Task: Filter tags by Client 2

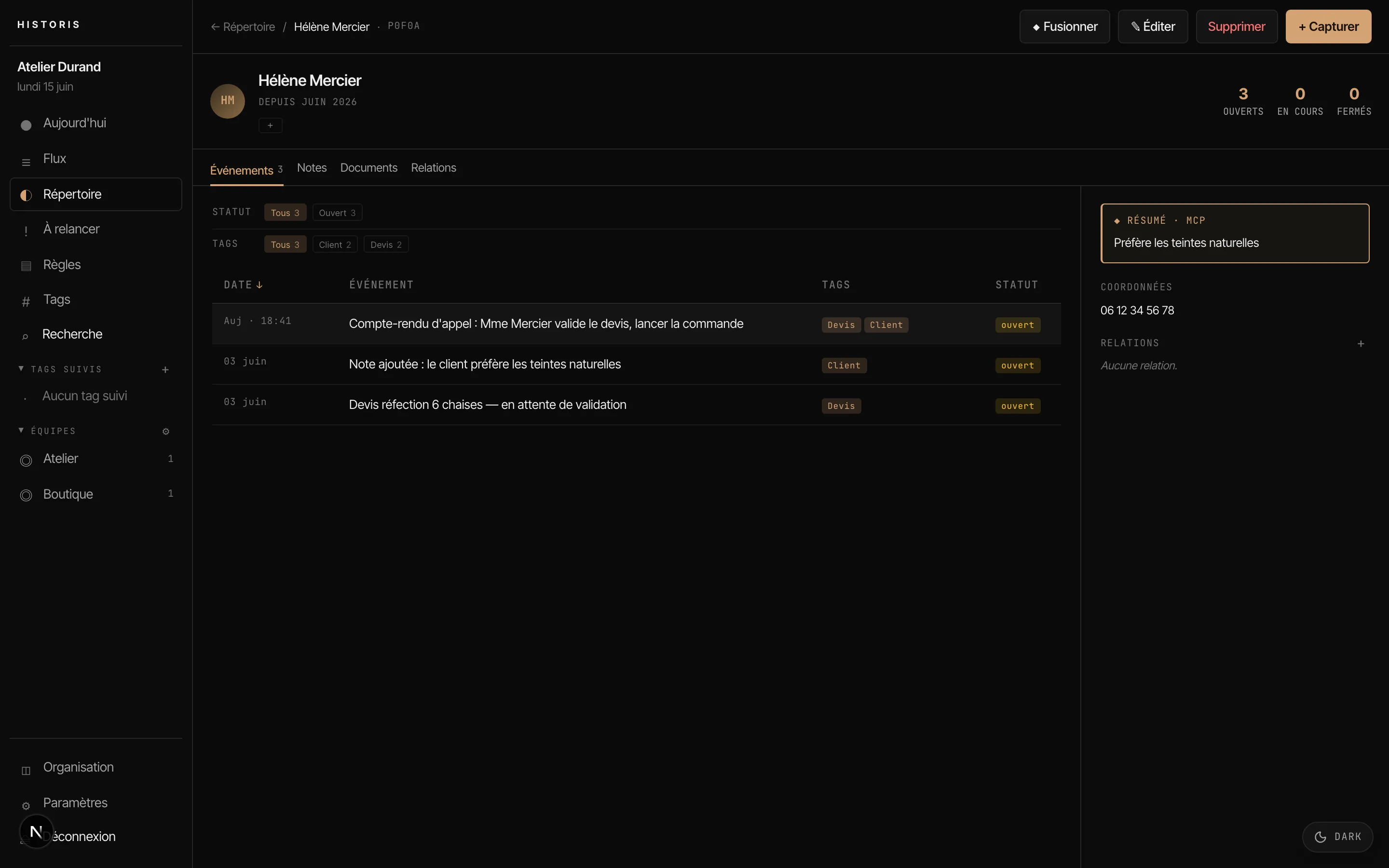Action: [x=335, y=244]
